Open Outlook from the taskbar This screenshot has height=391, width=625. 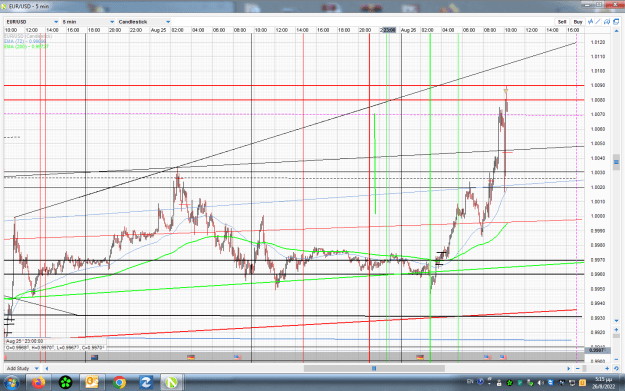pyautogui.click(x=92, y=383)
